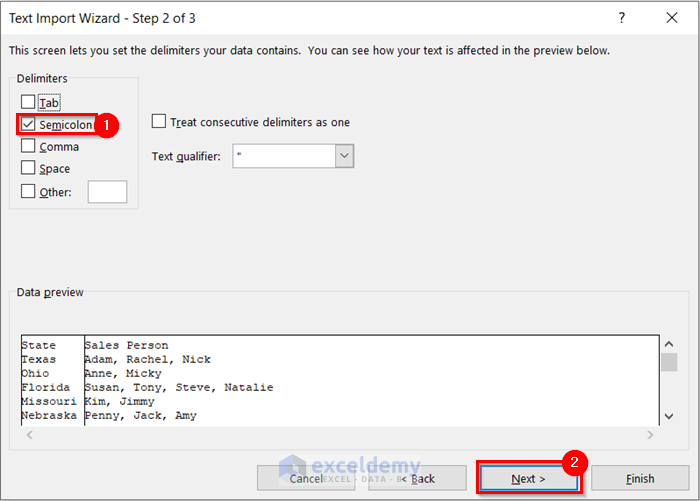Image resolution: width=700 pixels, height=501 pixels.
Task: Enable the Space delimiter checkbox
Action: click(28, 167)
